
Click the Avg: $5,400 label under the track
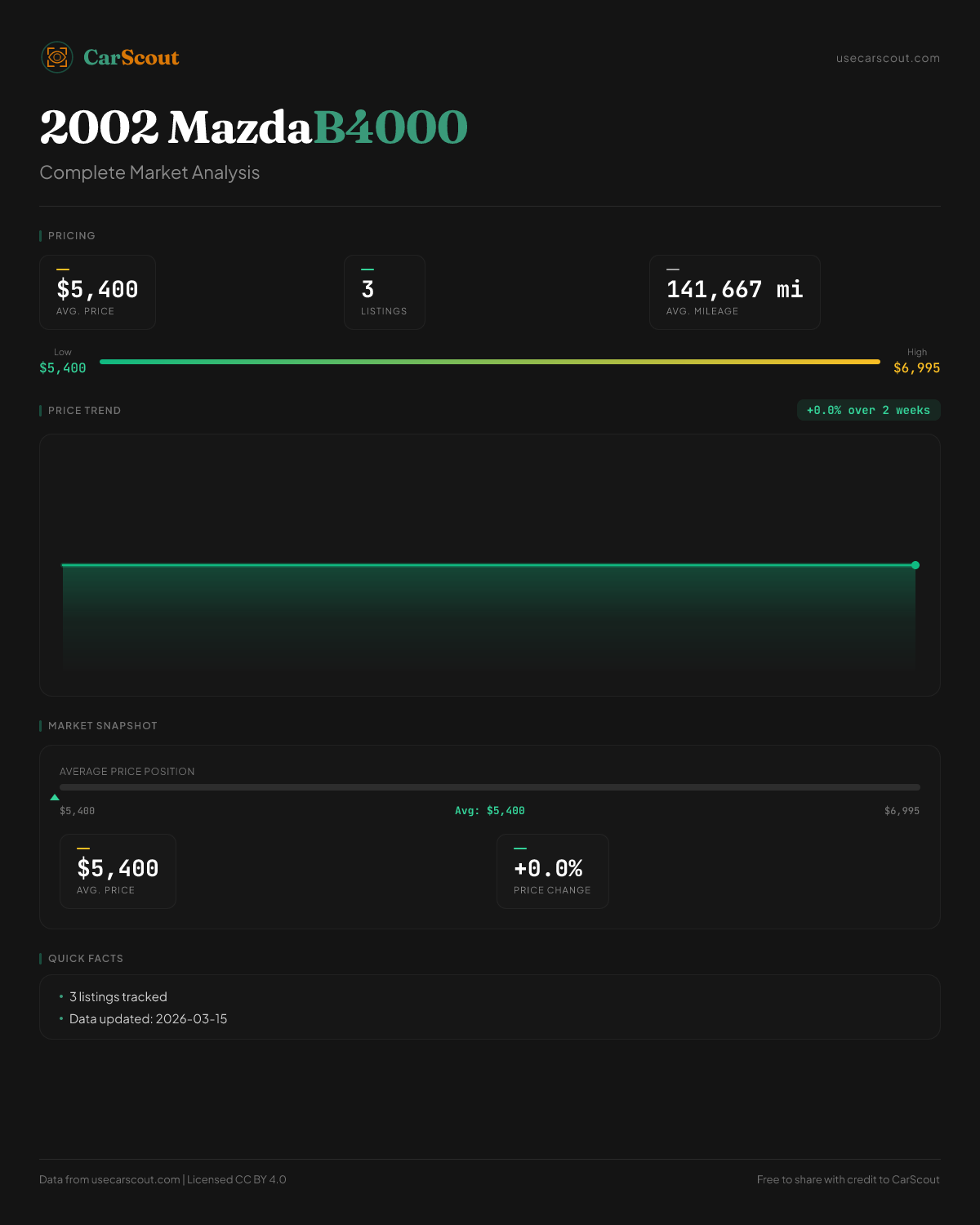[490, 811]
